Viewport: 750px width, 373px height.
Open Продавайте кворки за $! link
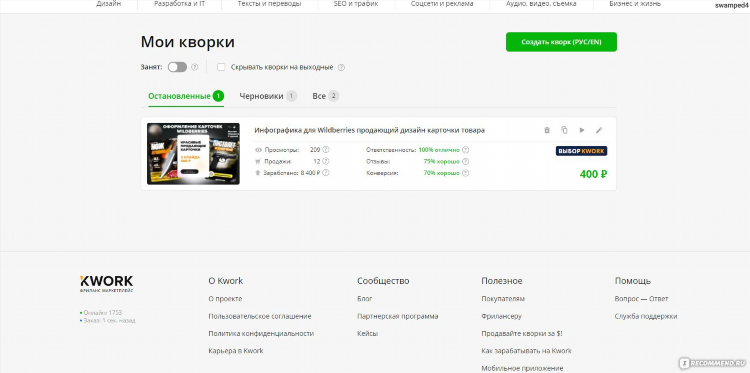(x=522, y=334)
